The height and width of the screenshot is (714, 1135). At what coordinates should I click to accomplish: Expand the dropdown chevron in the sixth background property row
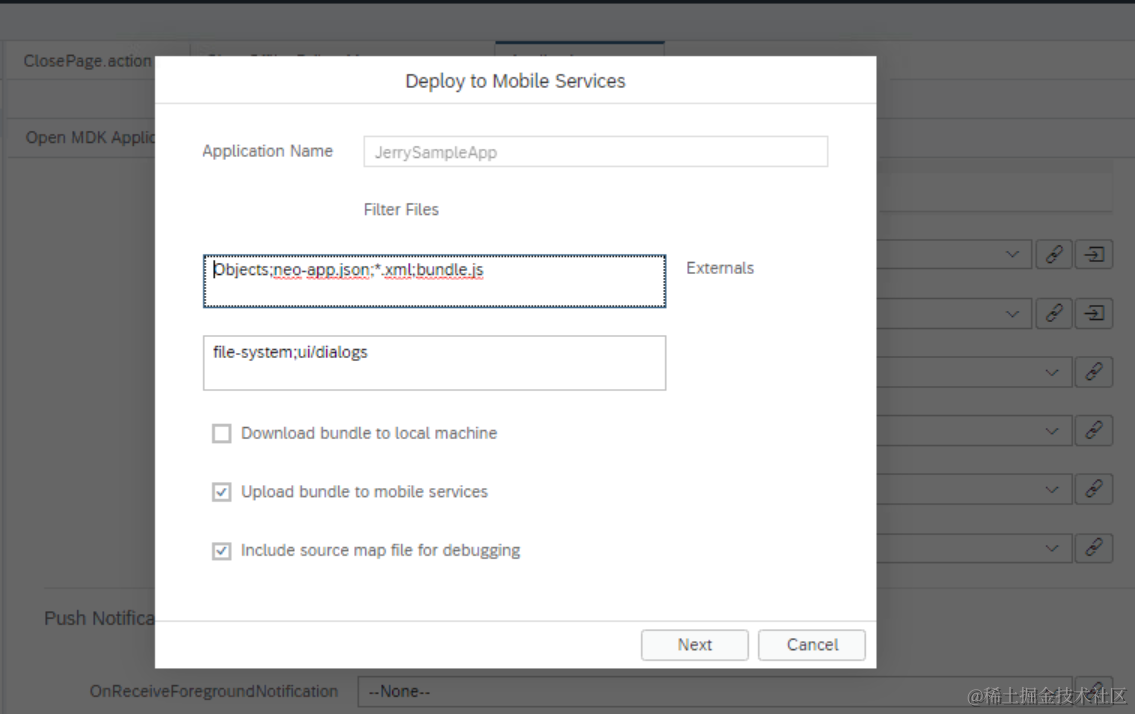click(1052, 548)
